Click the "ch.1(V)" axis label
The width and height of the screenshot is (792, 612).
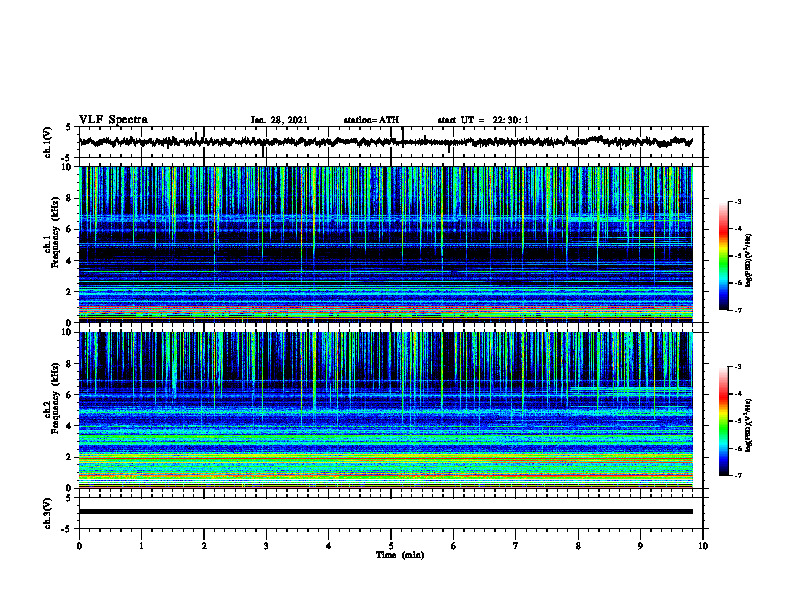[47, 142]
